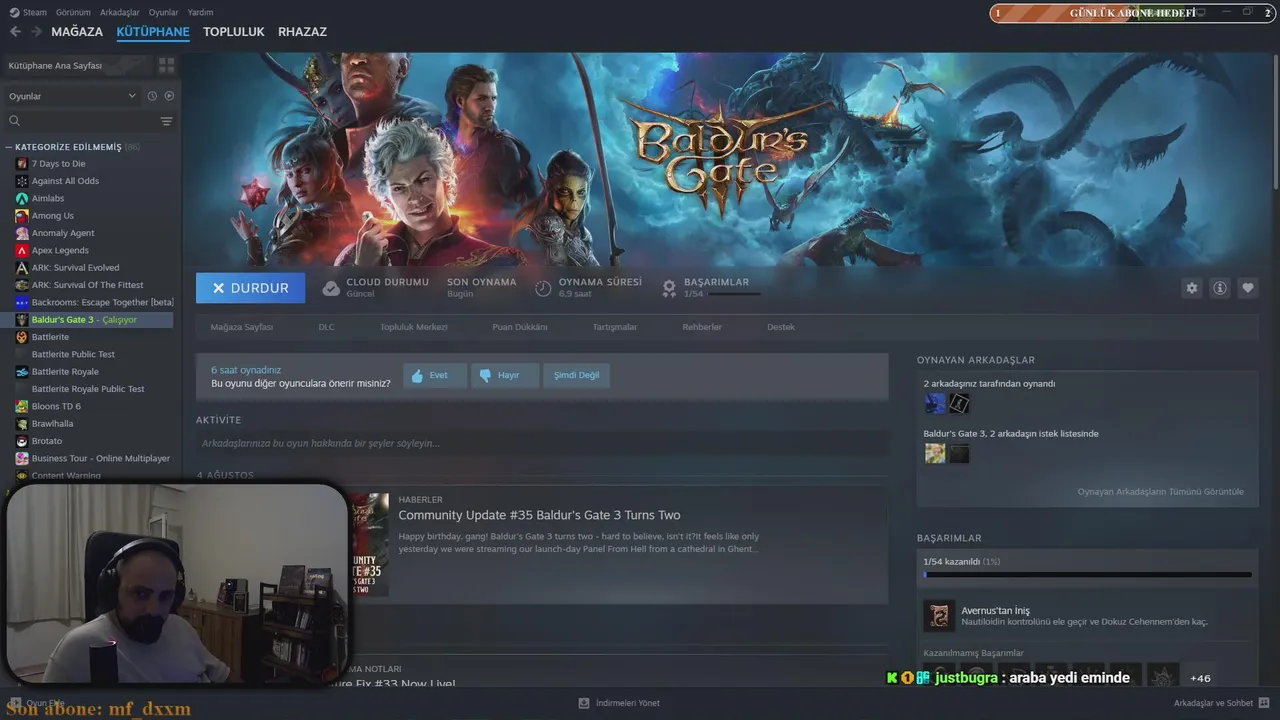Click Brotato game icon
This screenshot has width=1280, height=720.
pos(22,441)
